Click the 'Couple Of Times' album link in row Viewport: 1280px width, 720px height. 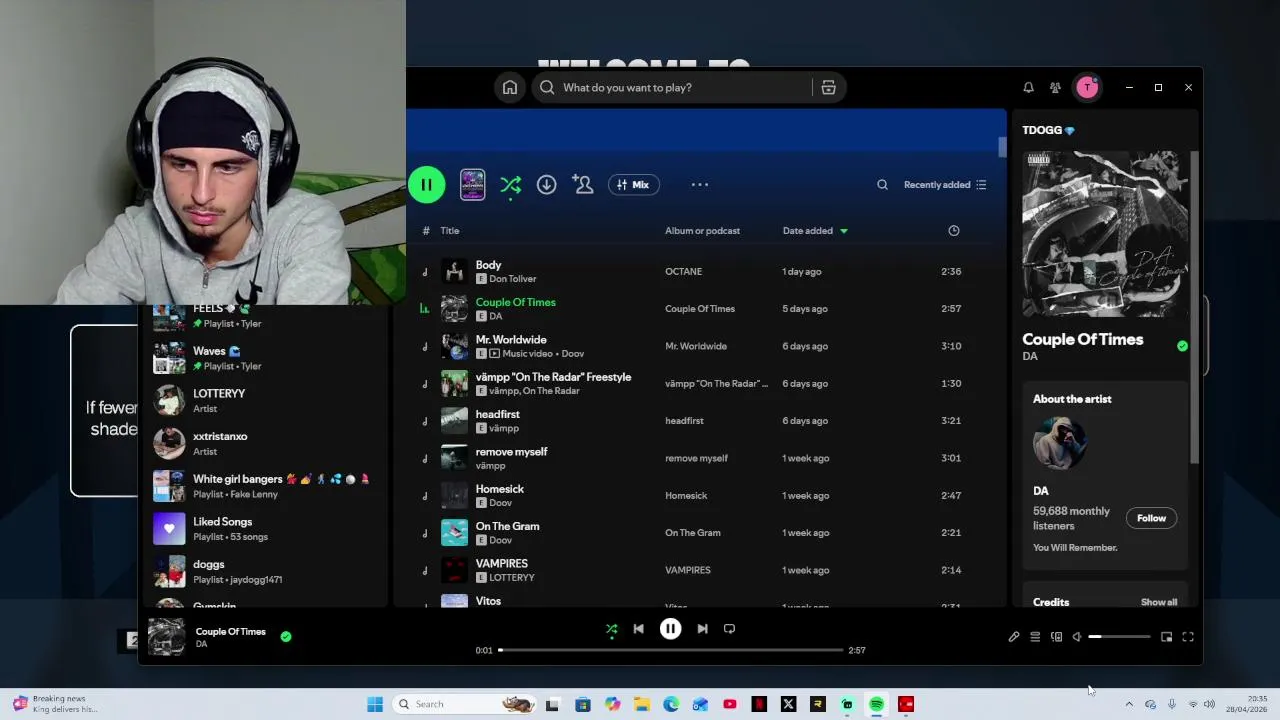tap(700, 309)
